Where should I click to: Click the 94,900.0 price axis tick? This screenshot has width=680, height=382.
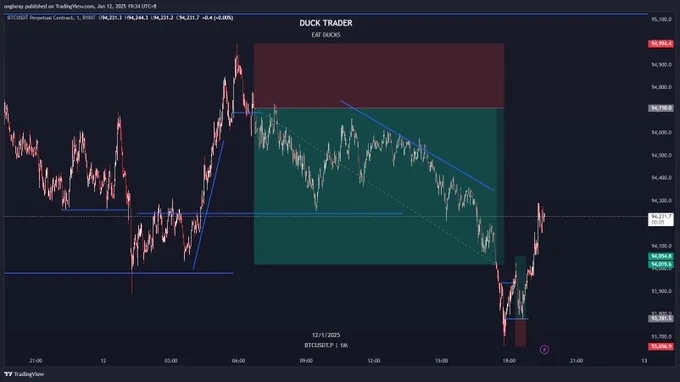661,65
